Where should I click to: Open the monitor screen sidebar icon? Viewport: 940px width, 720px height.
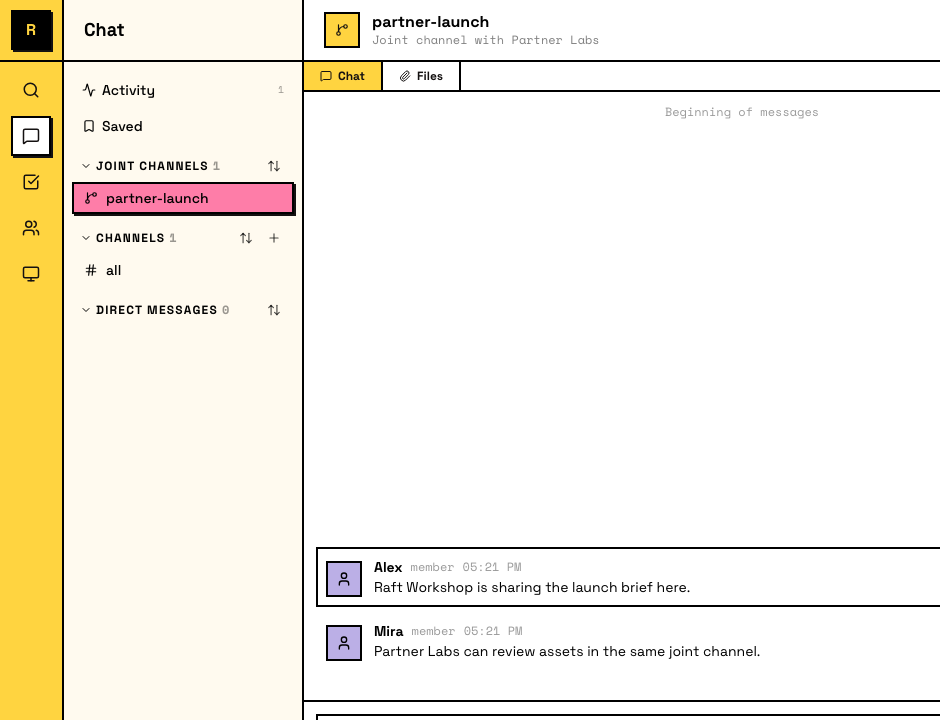click(31, 274)
